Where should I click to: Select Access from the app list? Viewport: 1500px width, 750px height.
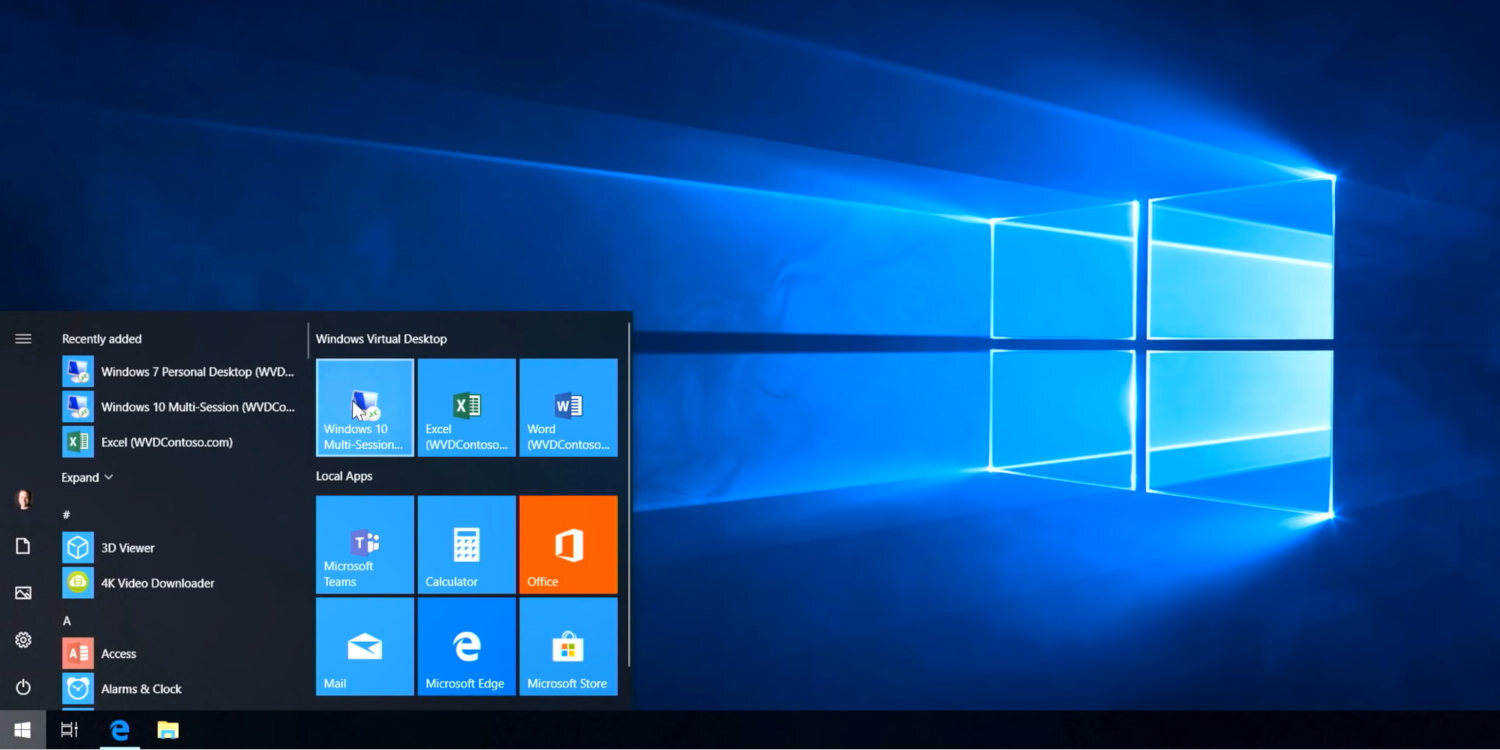tap(119, 653)
